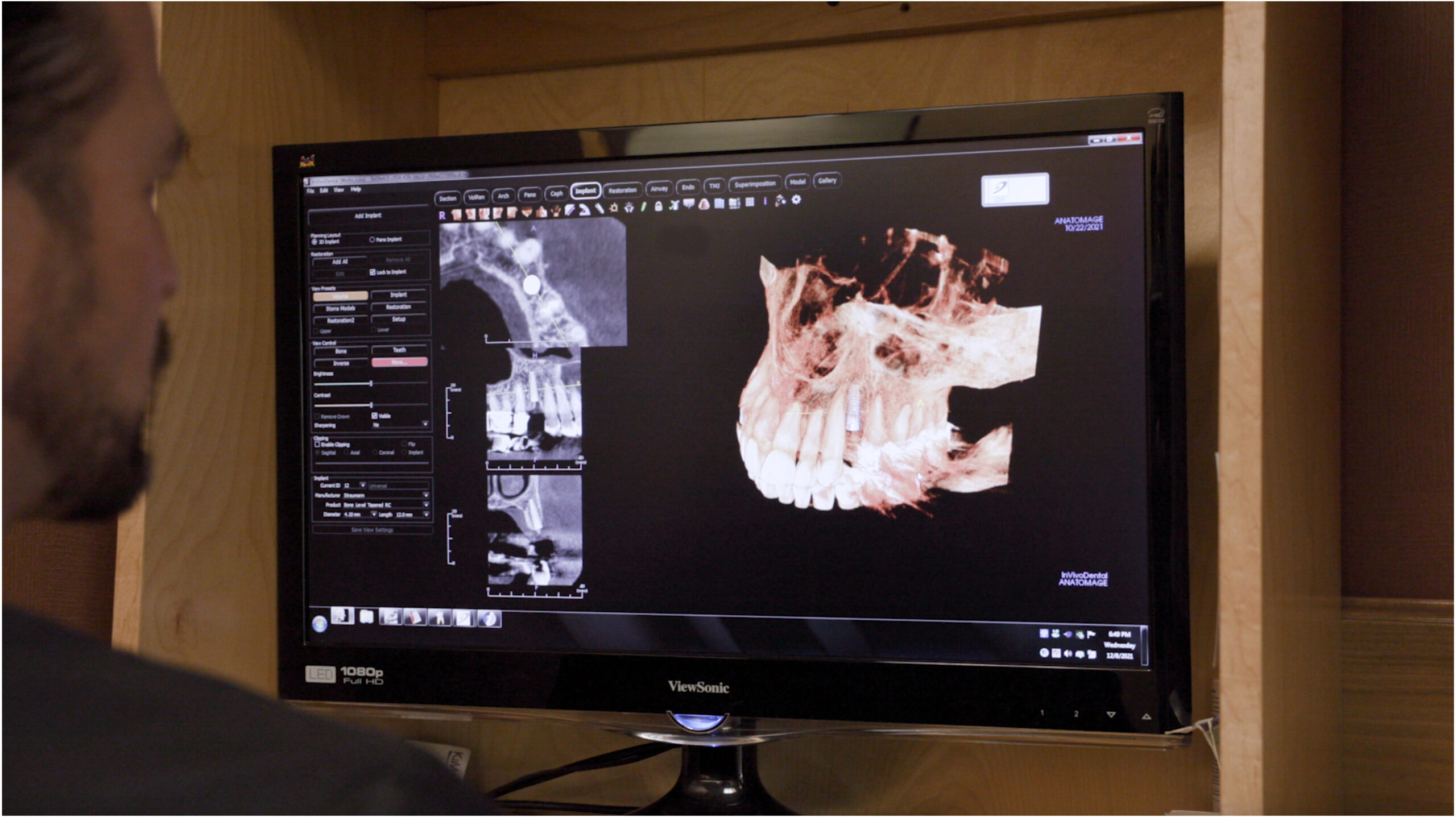
Task: Click the padlock lock icon in toolbar
Action: 658,206
